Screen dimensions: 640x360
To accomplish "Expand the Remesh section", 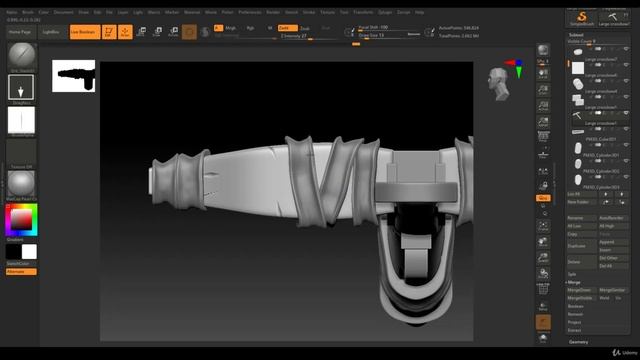I will [x=575, y=314].
